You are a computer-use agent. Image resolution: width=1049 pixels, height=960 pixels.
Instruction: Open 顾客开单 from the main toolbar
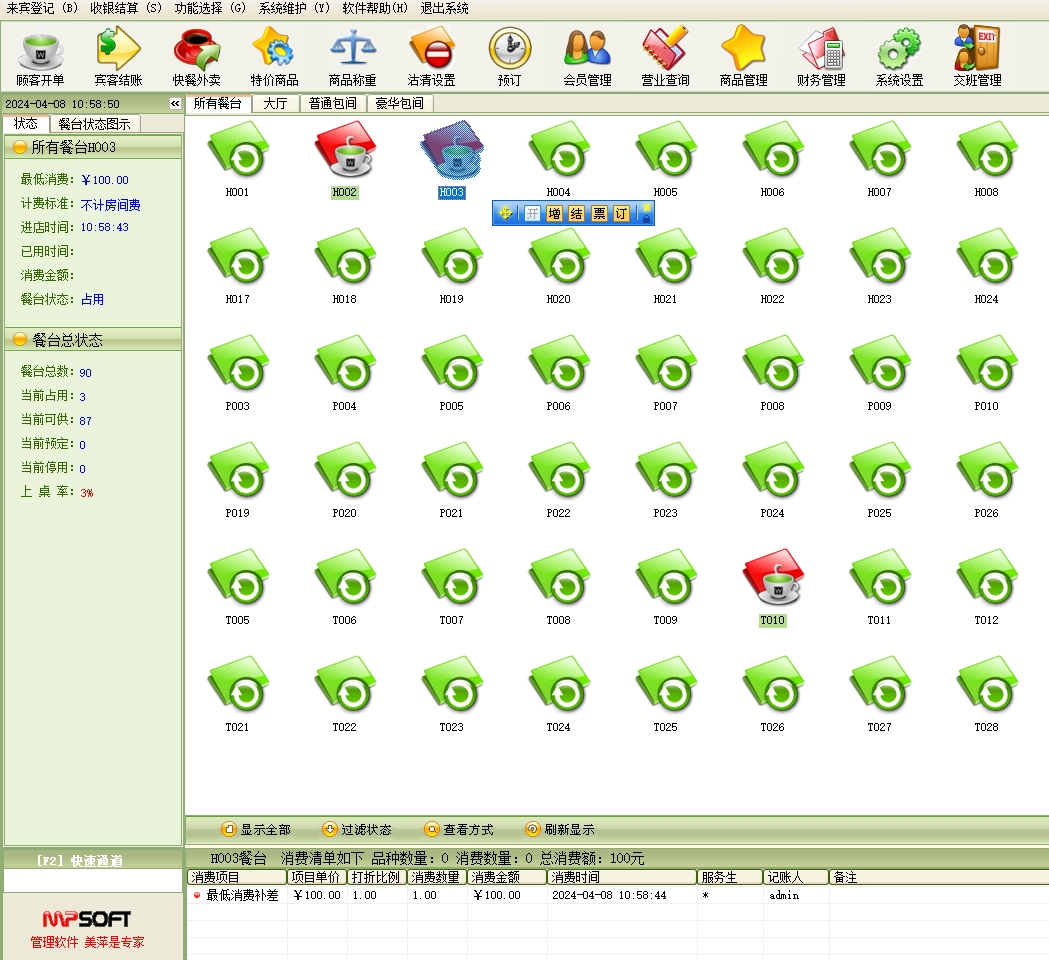pos(40,56)
